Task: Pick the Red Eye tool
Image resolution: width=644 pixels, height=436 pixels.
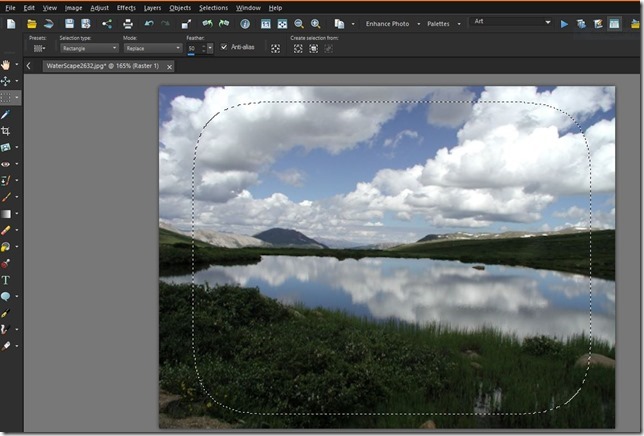Action: [x=6, y=164]
